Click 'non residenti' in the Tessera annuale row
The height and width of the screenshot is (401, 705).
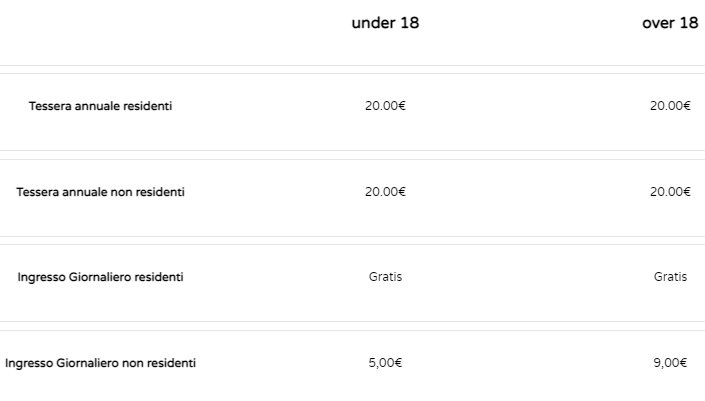pyautogui.click(x=147, y=192)
